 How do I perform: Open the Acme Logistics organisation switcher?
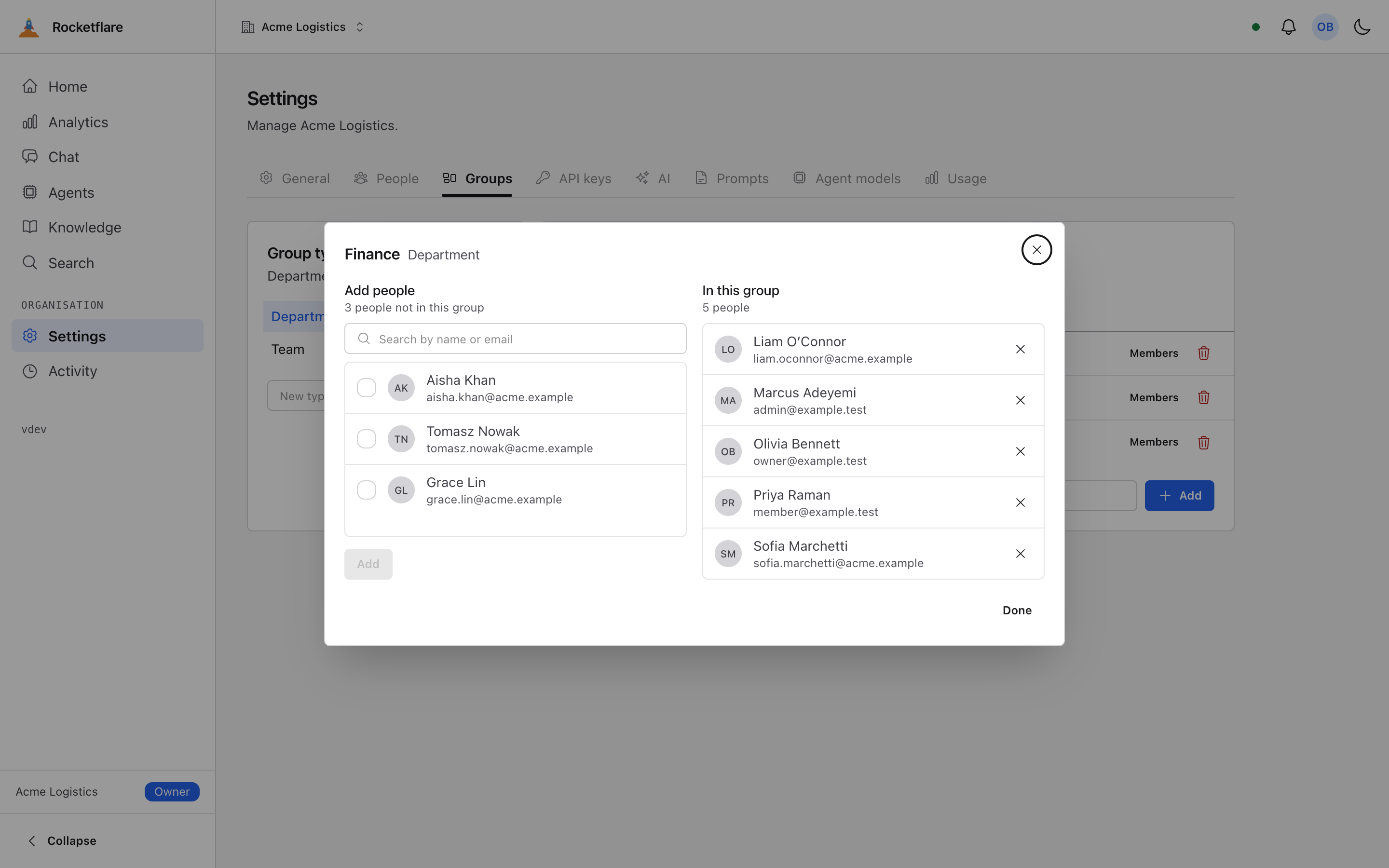tap(303, 27)
